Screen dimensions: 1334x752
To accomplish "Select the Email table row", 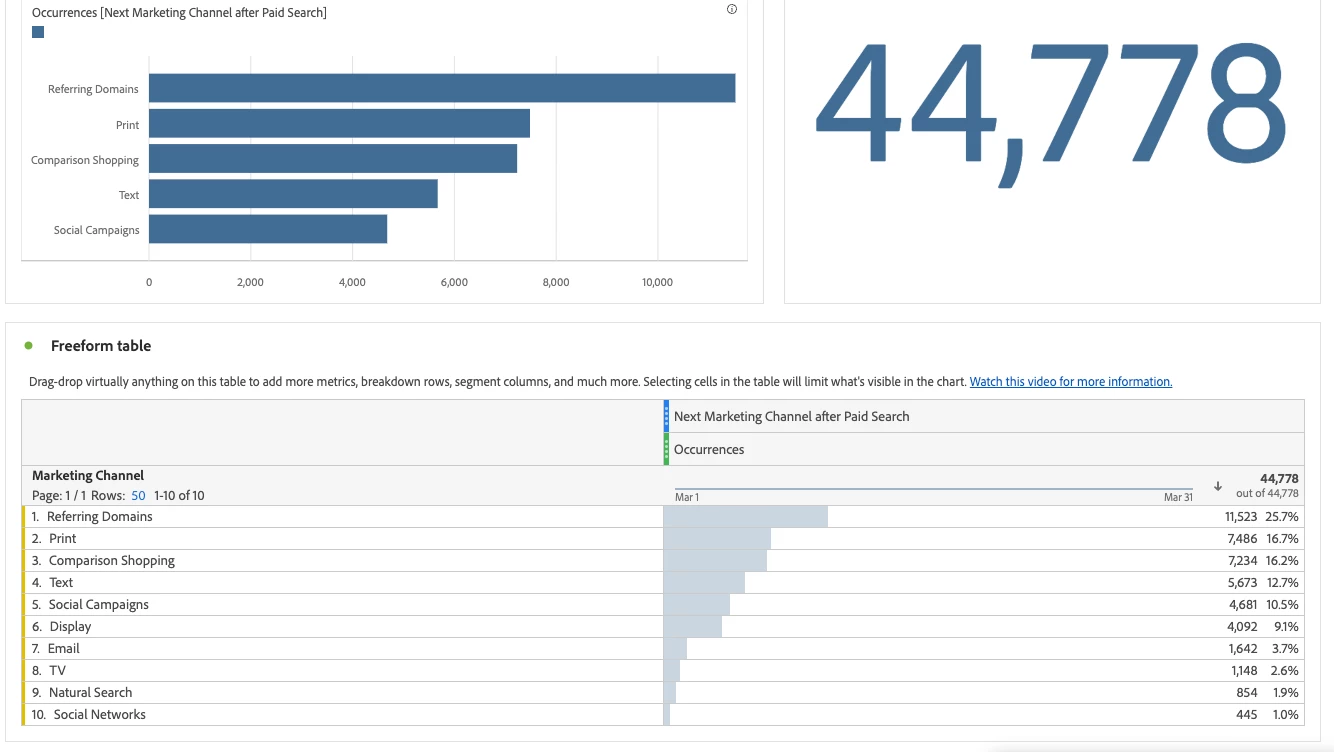I will click(663, 649).
